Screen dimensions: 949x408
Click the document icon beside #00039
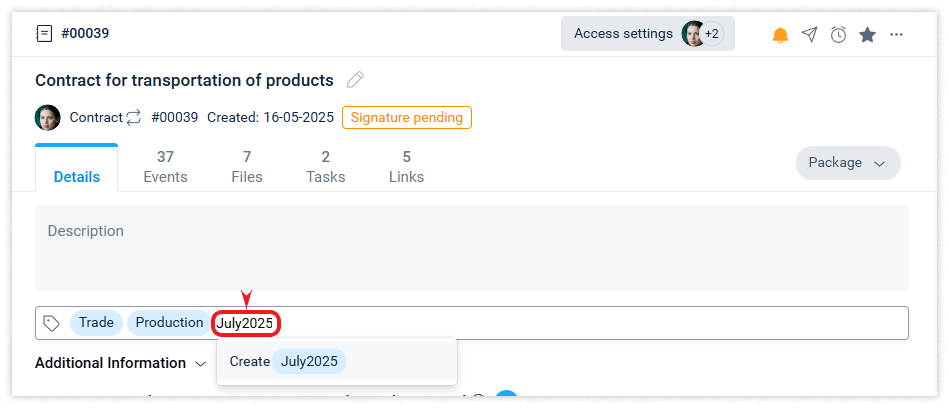(x=44, y=34)
